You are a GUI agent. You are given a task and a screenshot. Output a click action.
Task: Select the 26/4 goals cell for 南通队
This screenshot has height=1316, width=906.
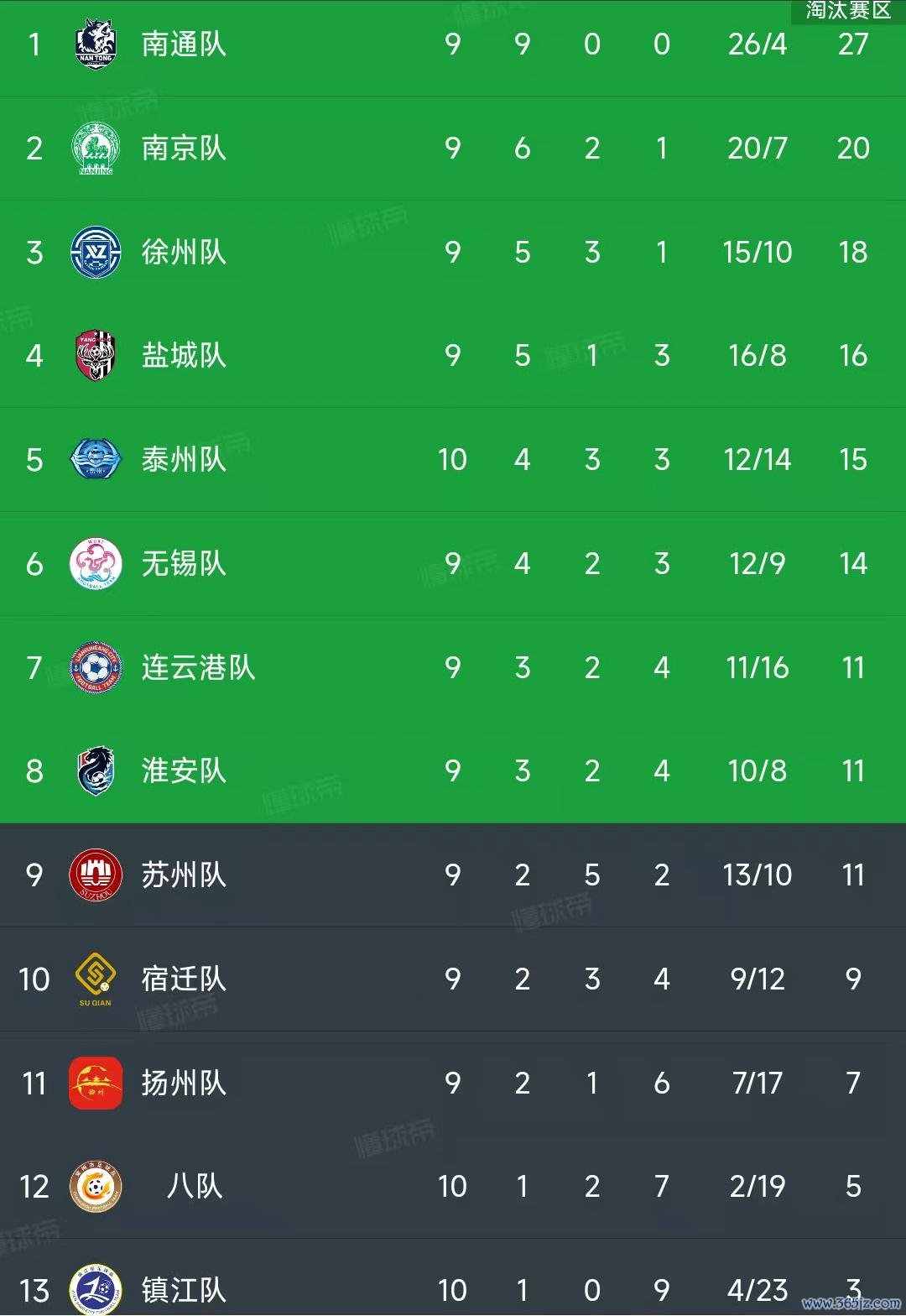tap(758, 44)
